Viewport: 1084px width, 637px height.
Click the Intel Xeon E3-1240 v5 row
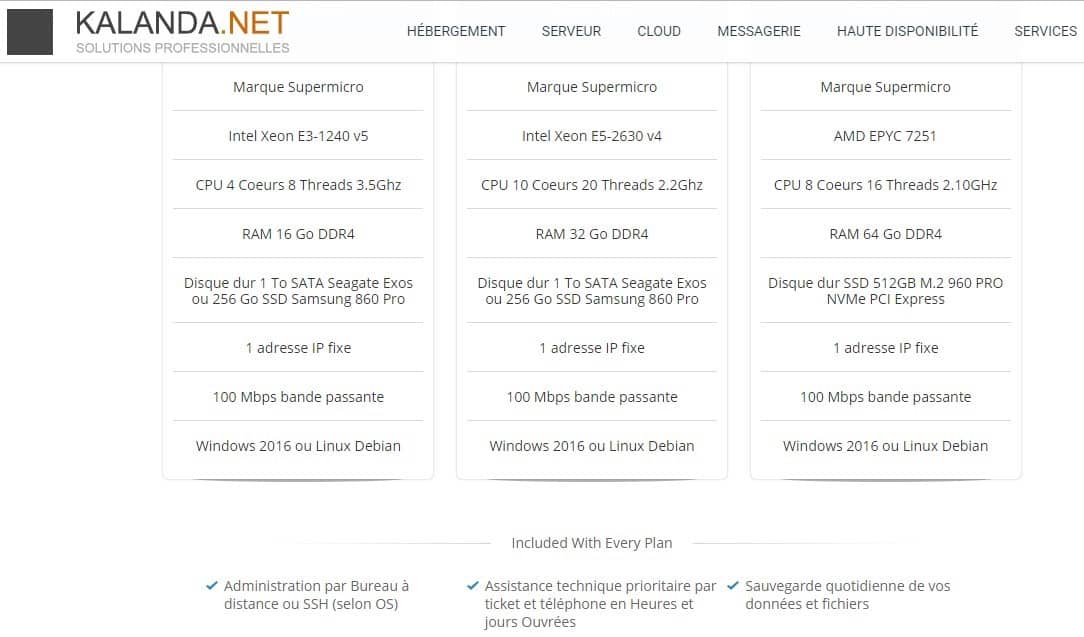[x=298, y=136]
